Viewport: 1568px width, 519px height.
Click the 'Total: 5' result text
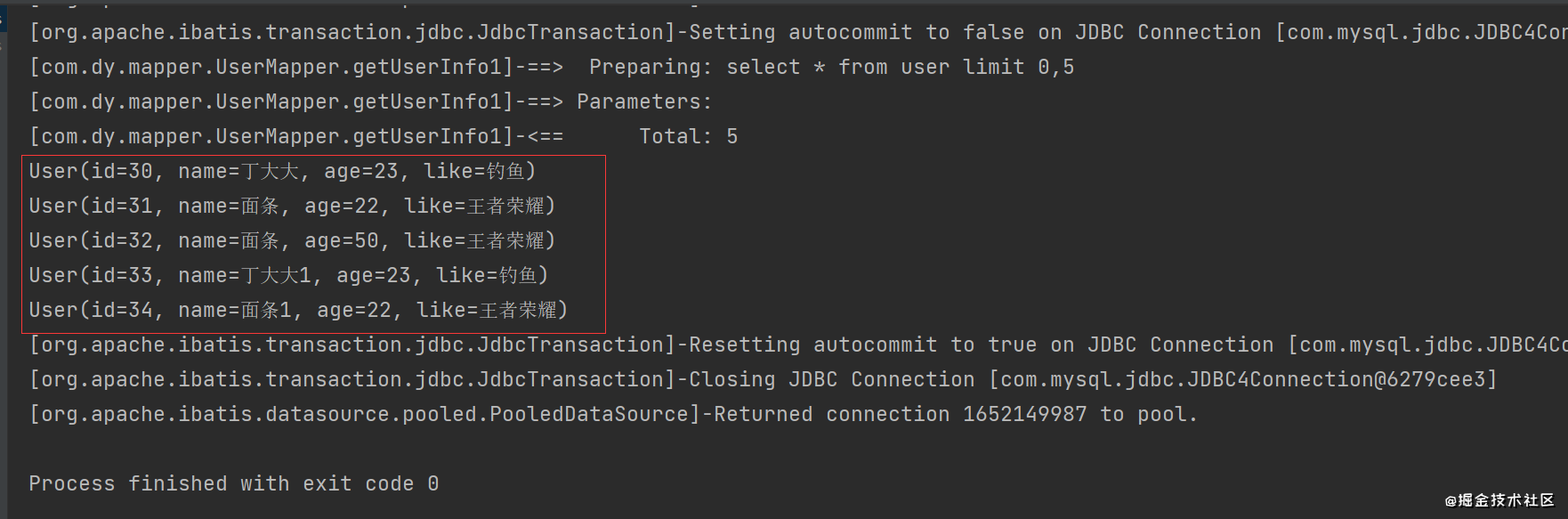688,137
